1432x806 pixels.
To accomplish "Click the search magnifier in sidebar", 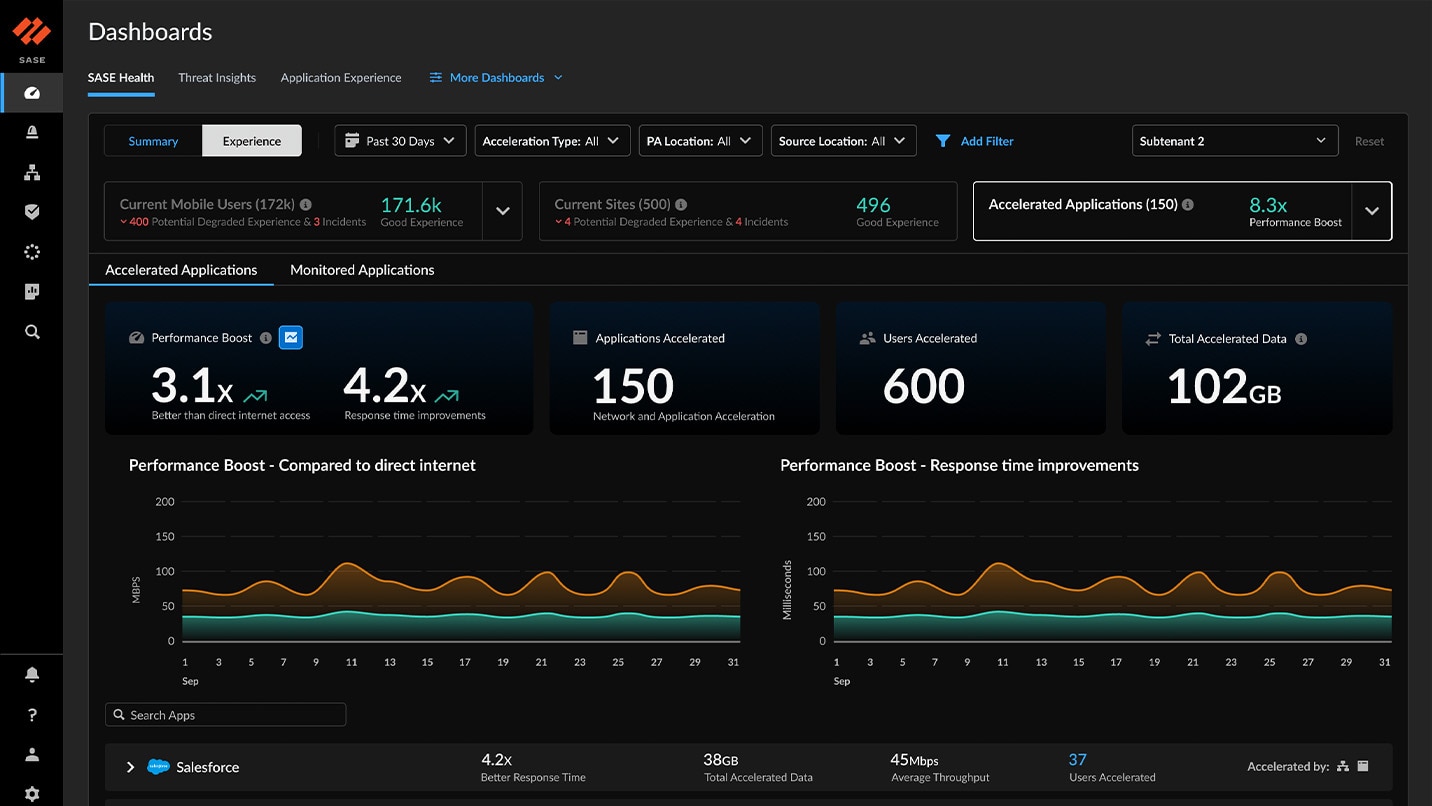I will click(32, 332).
